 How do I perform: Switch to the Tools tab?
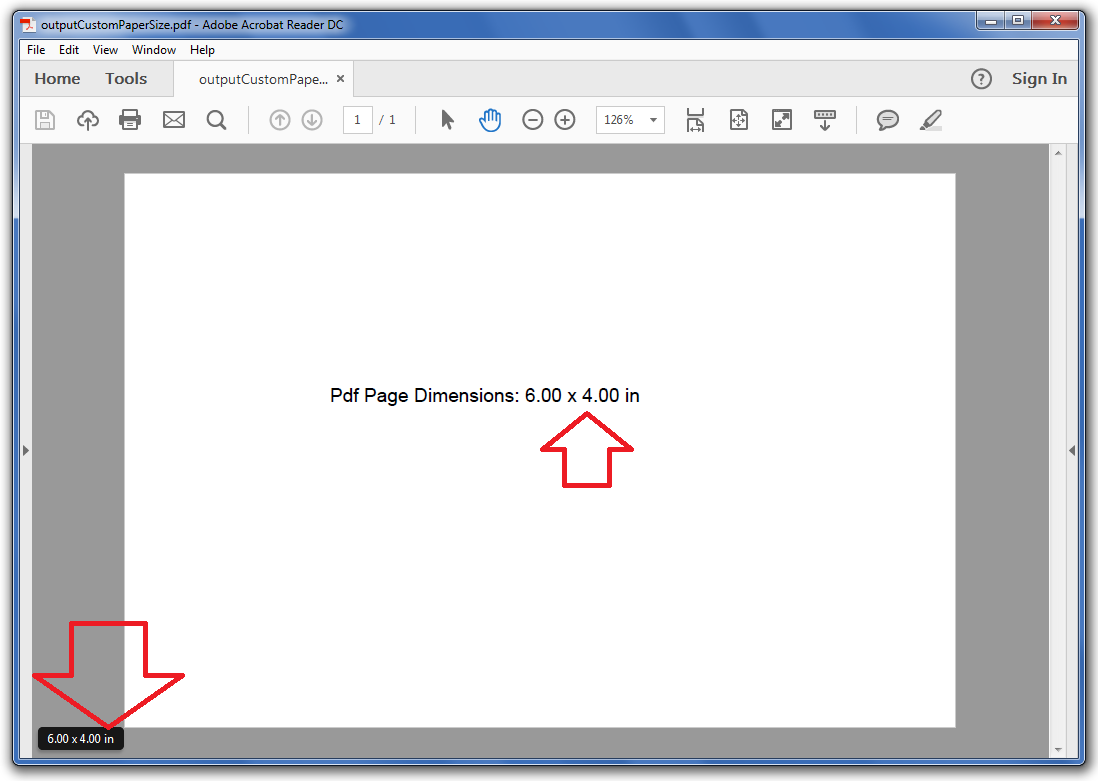pos(126,78)
